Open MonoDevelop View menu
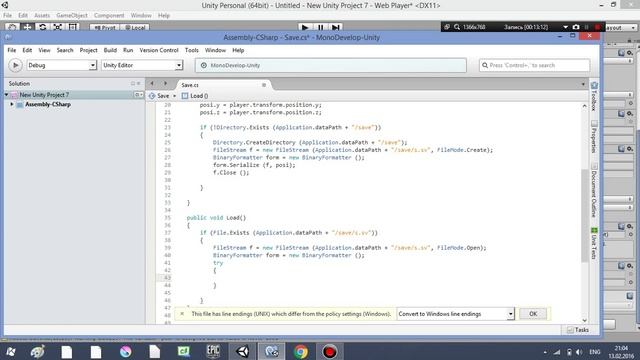Screen dimensions: 640x360 tap(44, 50)
